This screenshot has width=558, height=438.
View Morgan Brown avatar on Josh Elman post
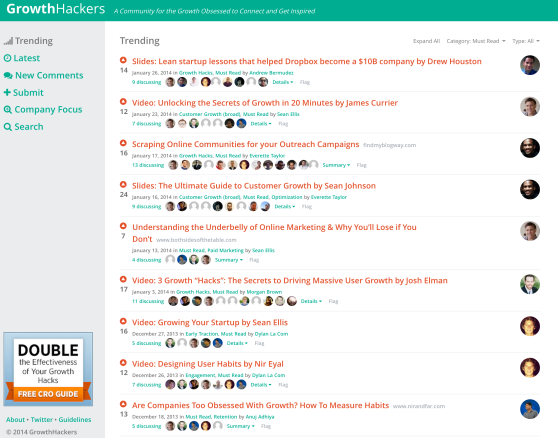click(530, 284)
